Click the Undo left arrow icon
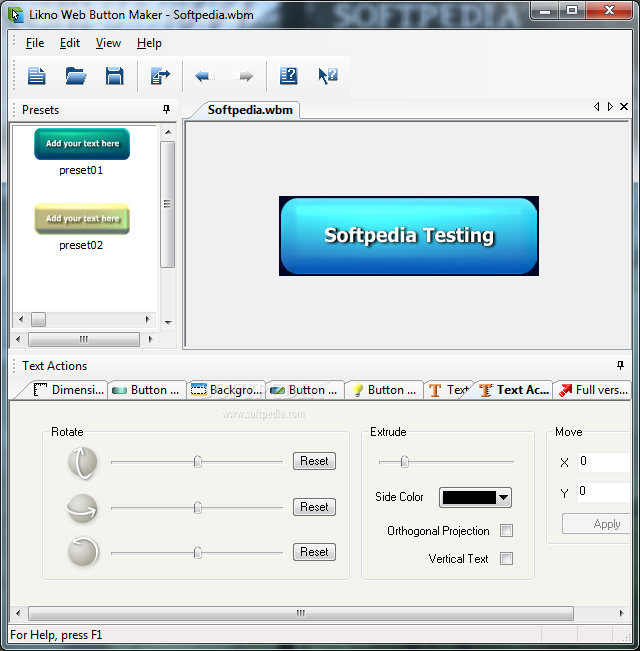The image size is (640, 651). (x=205, y=76)
